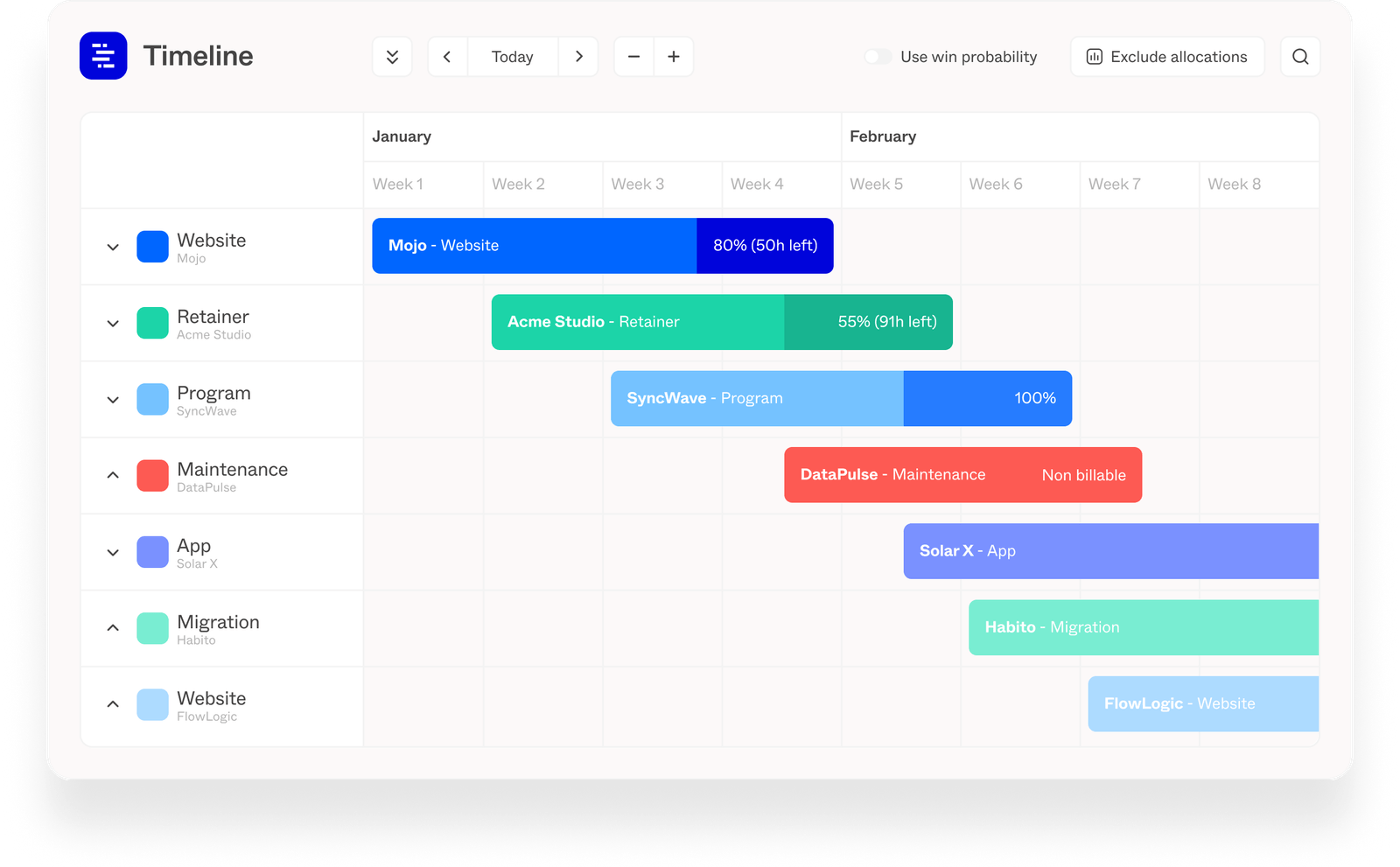The width and height of the screenshot is (1400, 867).
Task: Open search via the magnifier icon
Action: point(1300,56)
